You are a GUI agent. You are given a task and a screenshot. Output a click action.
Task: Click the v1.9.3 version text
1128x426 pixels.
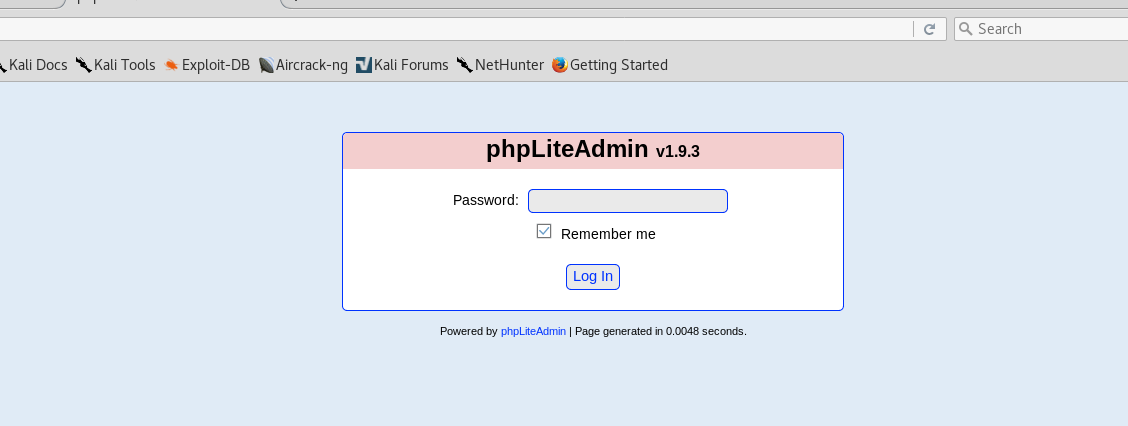(x=678, y=152)
